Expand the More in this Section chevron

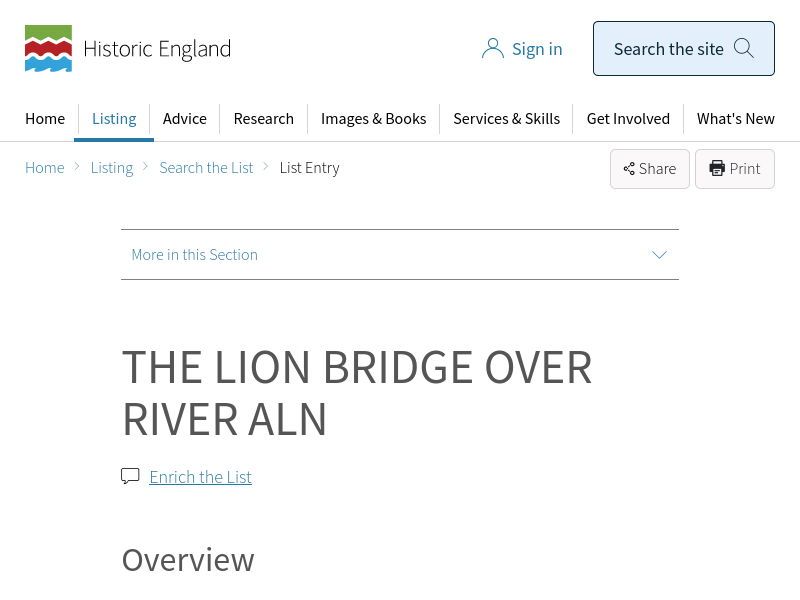coord(659,255)
